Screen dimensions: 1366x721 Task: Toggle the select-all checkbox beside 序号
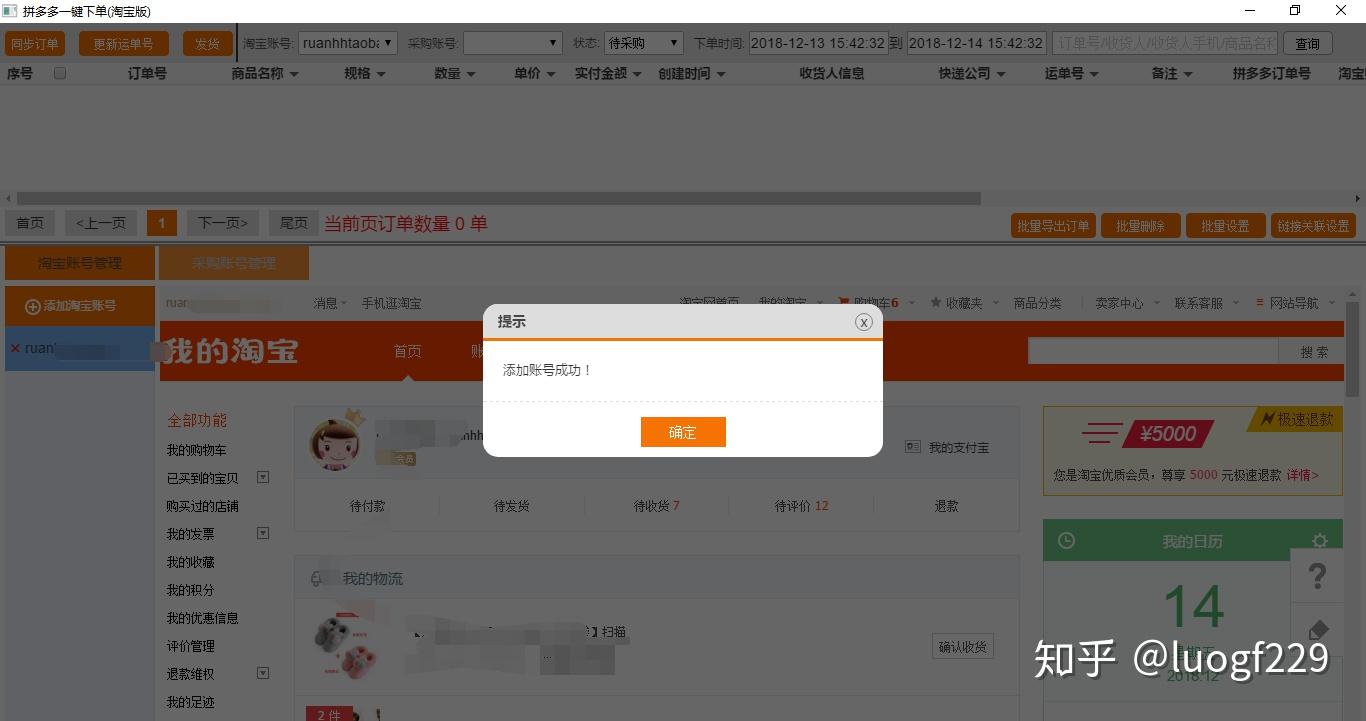tap(60, 73)
